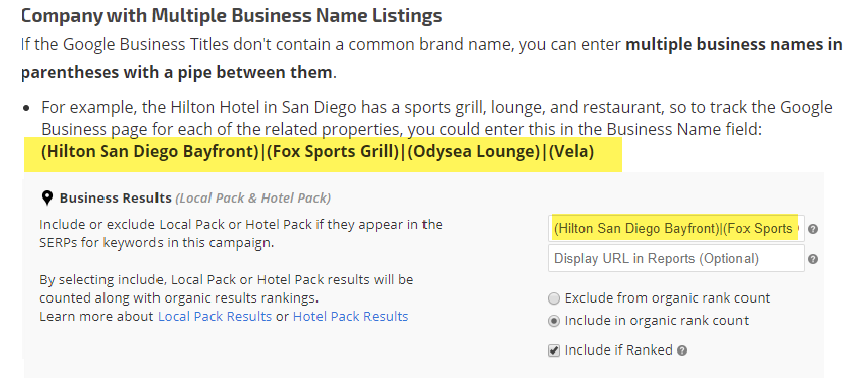Click the Include in organic rank count label
This screenshot has width=849, height=378.
tap(657, 321)
